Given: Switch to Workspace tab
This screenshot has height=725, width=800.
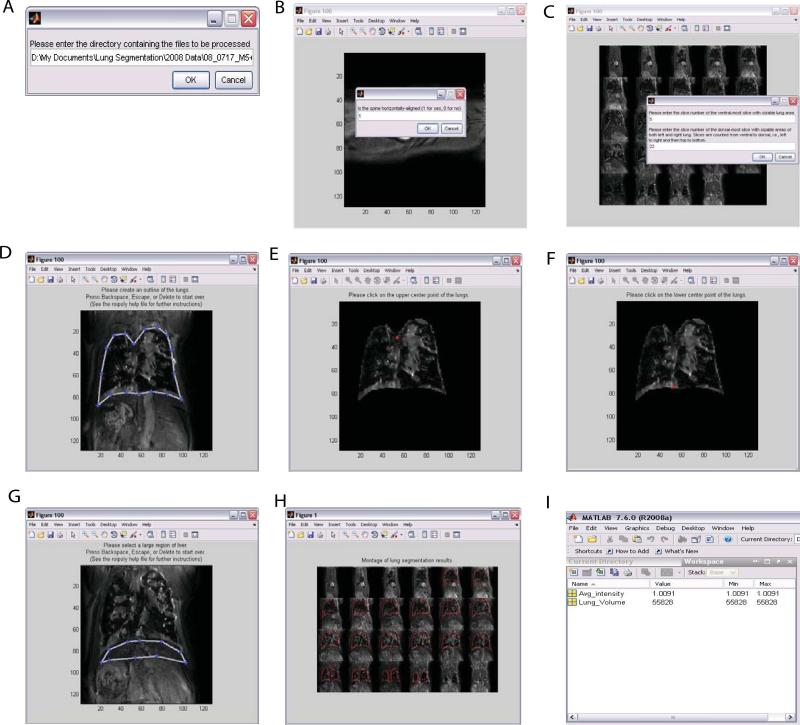Looking at the screenshot, I should pyautogui.click(x=704, y=561).
